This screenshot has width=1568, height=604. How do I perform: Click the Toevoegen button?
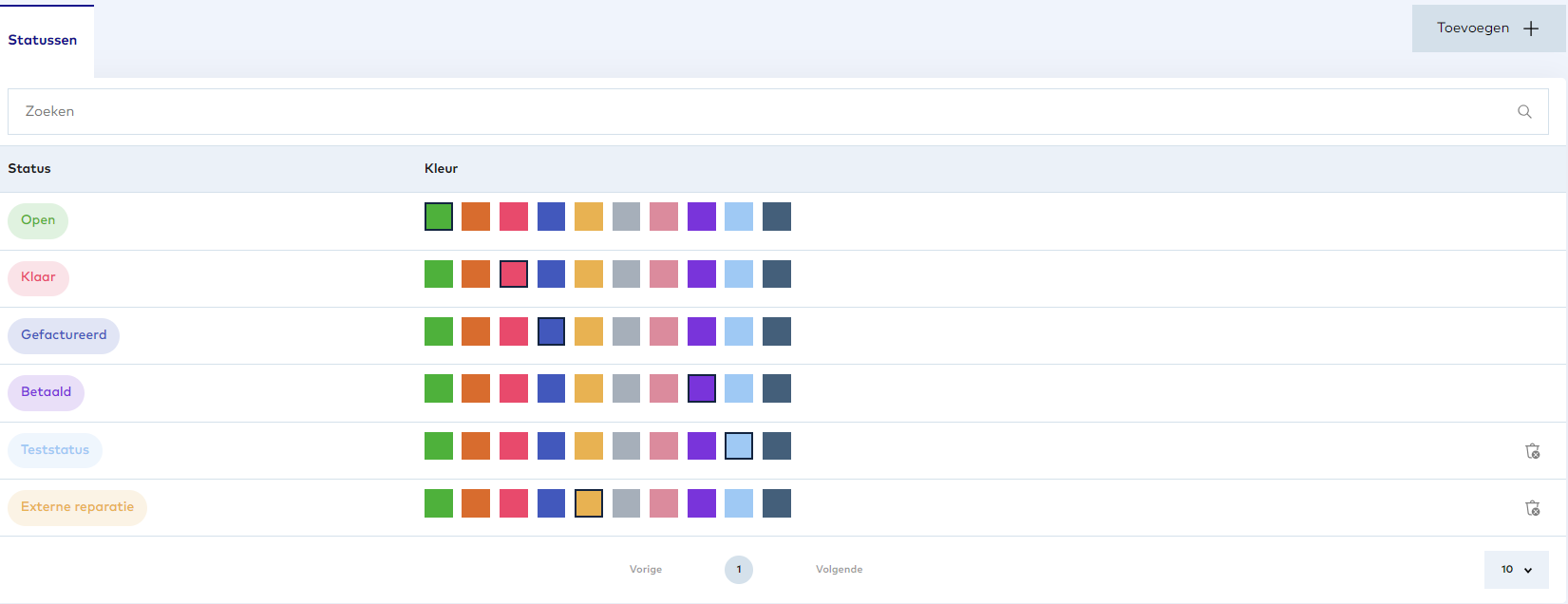point(1486,28)
